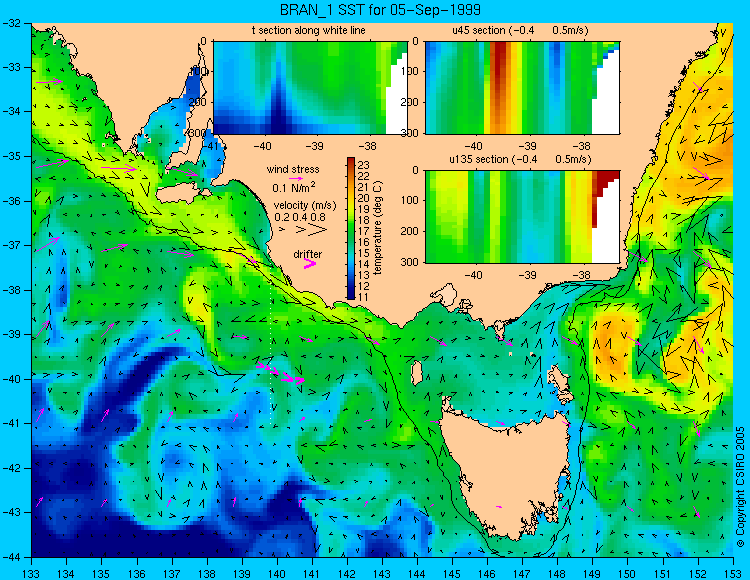Image resolution: width=750 pixels, height=580 pixels.
Task: Click the "wind stress" legend label
Action: click(293, 169)
